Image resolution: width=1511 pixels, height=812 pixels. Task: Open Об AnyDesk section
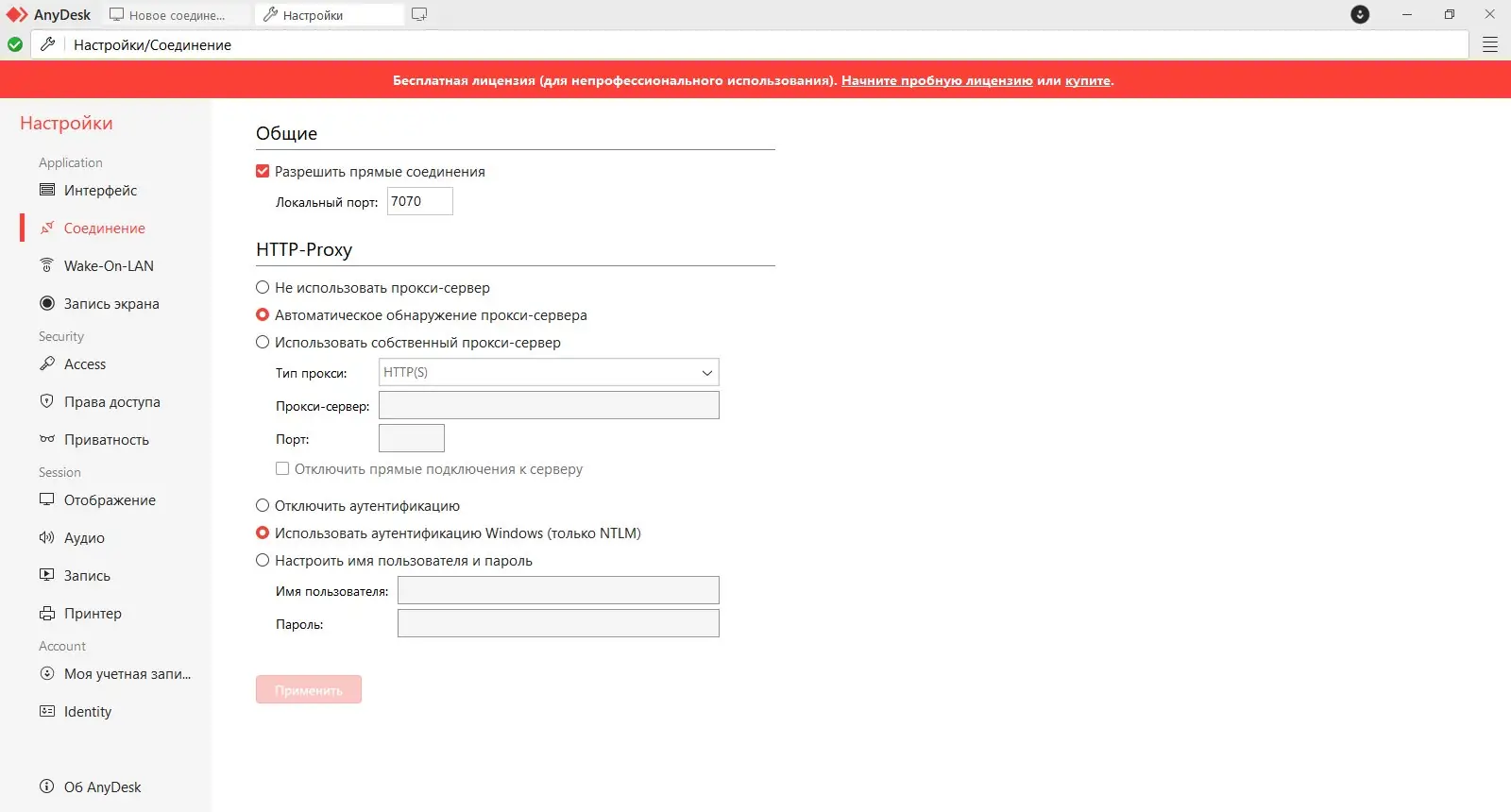(x=102, y=787)
